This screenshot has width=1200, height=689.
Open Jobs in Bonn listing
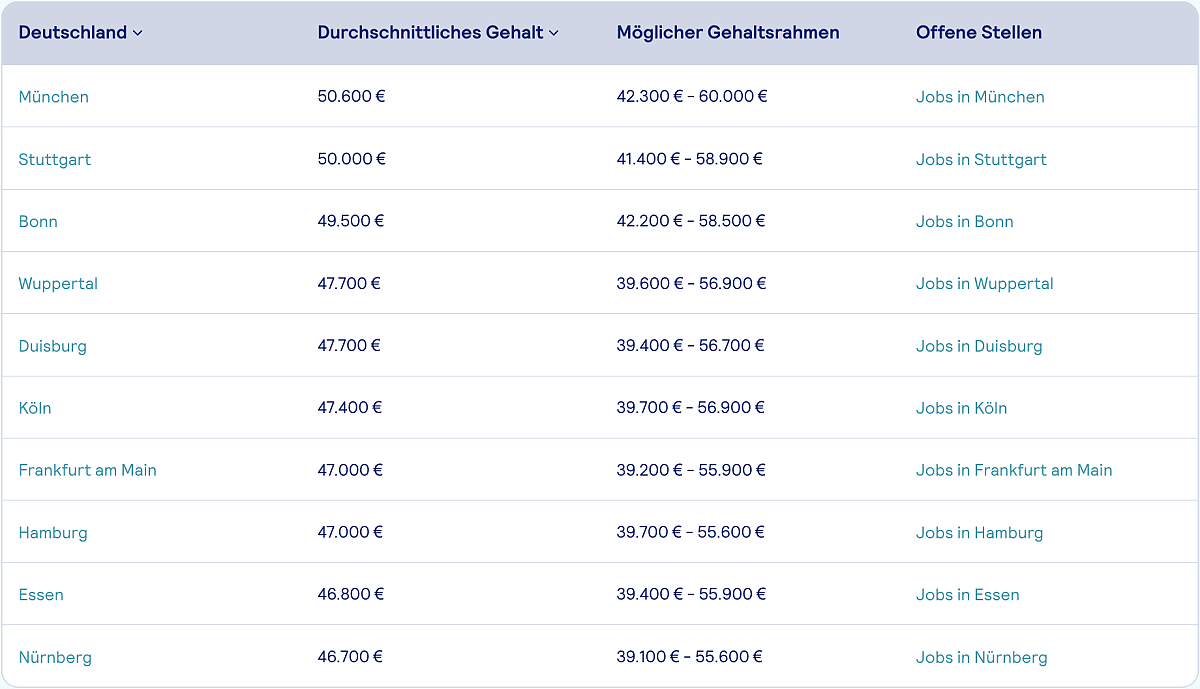tap(965, 221)
